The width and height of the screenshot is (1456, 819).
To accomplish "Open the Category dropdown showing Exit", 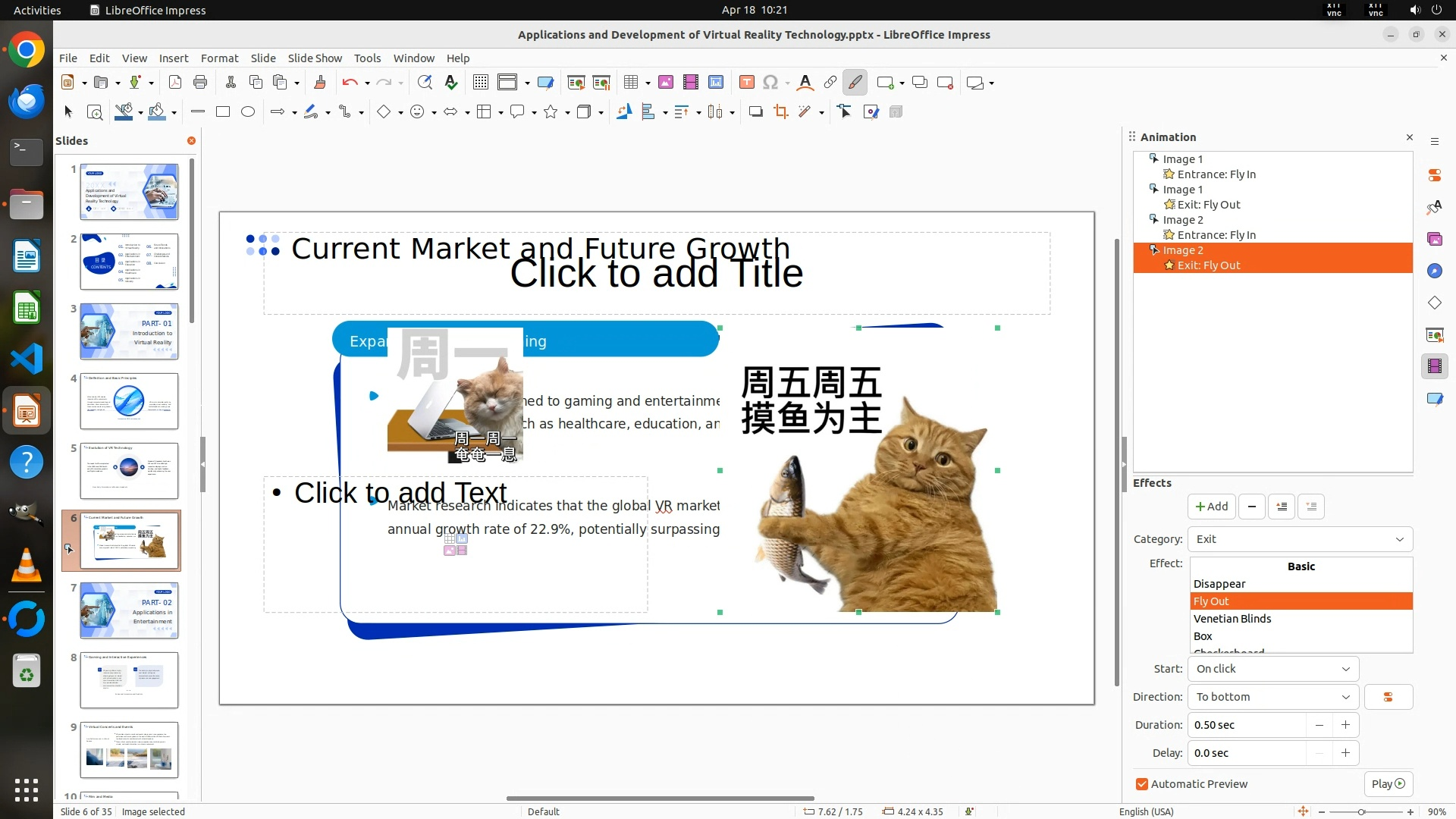I will 1300,539.
